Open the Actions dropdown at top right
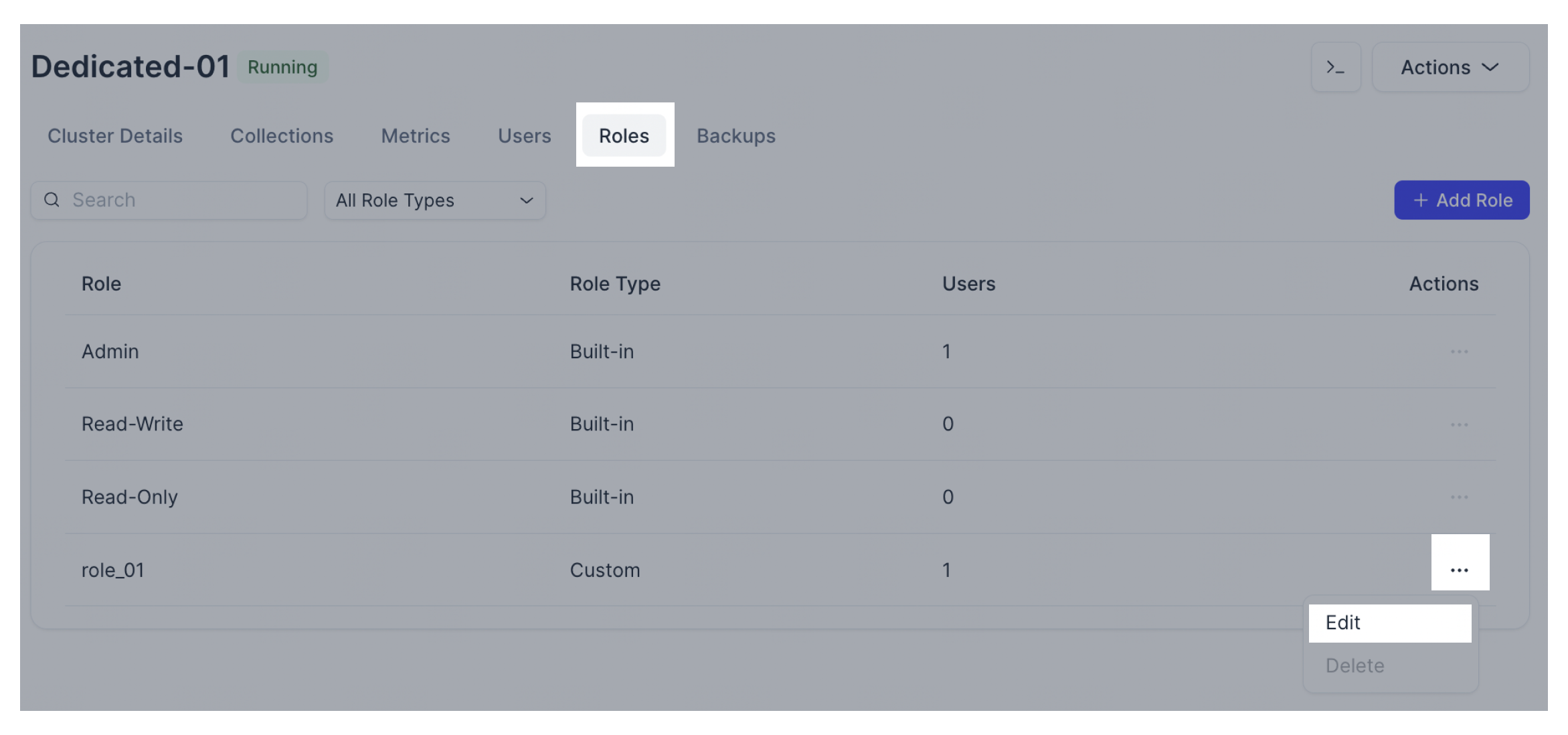Image resolution: width=1568 pixels, height=735 pixels. tap(1450, 67)
